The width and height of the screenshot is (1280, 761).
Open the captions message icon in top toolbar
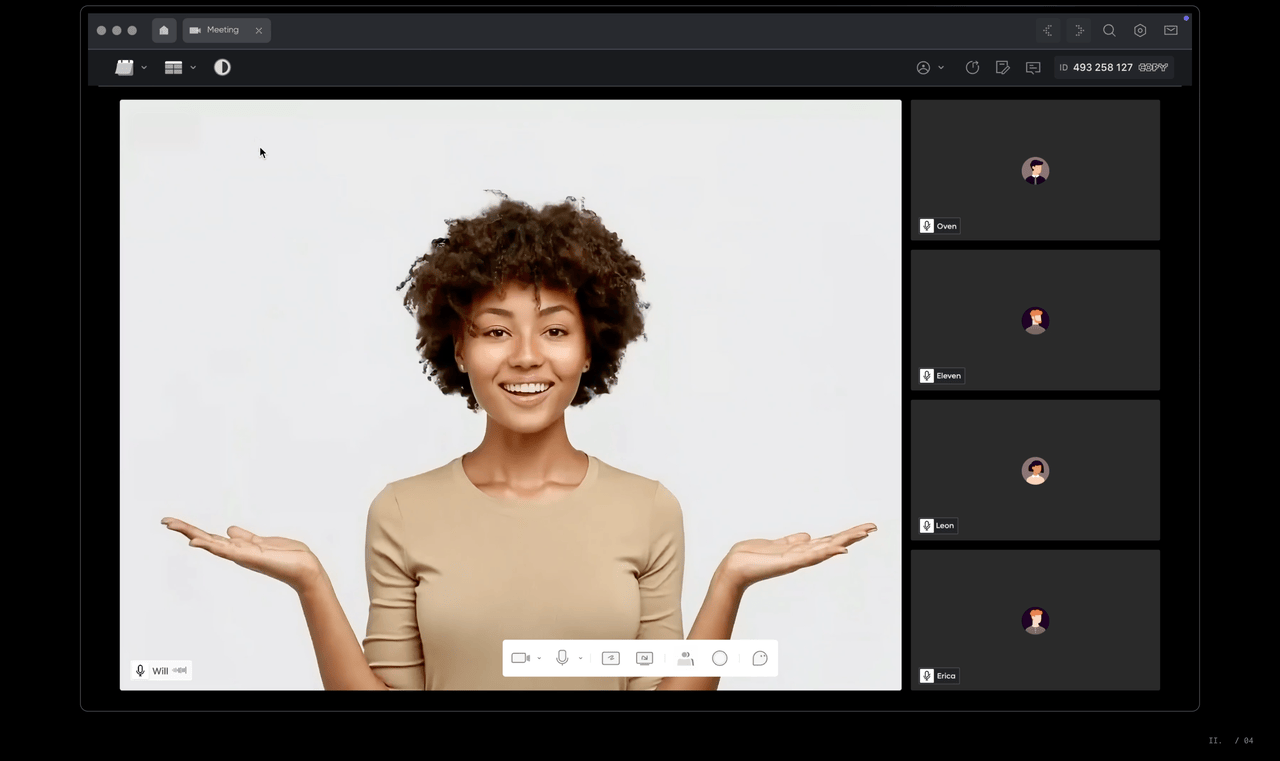tap(1033, 68)
